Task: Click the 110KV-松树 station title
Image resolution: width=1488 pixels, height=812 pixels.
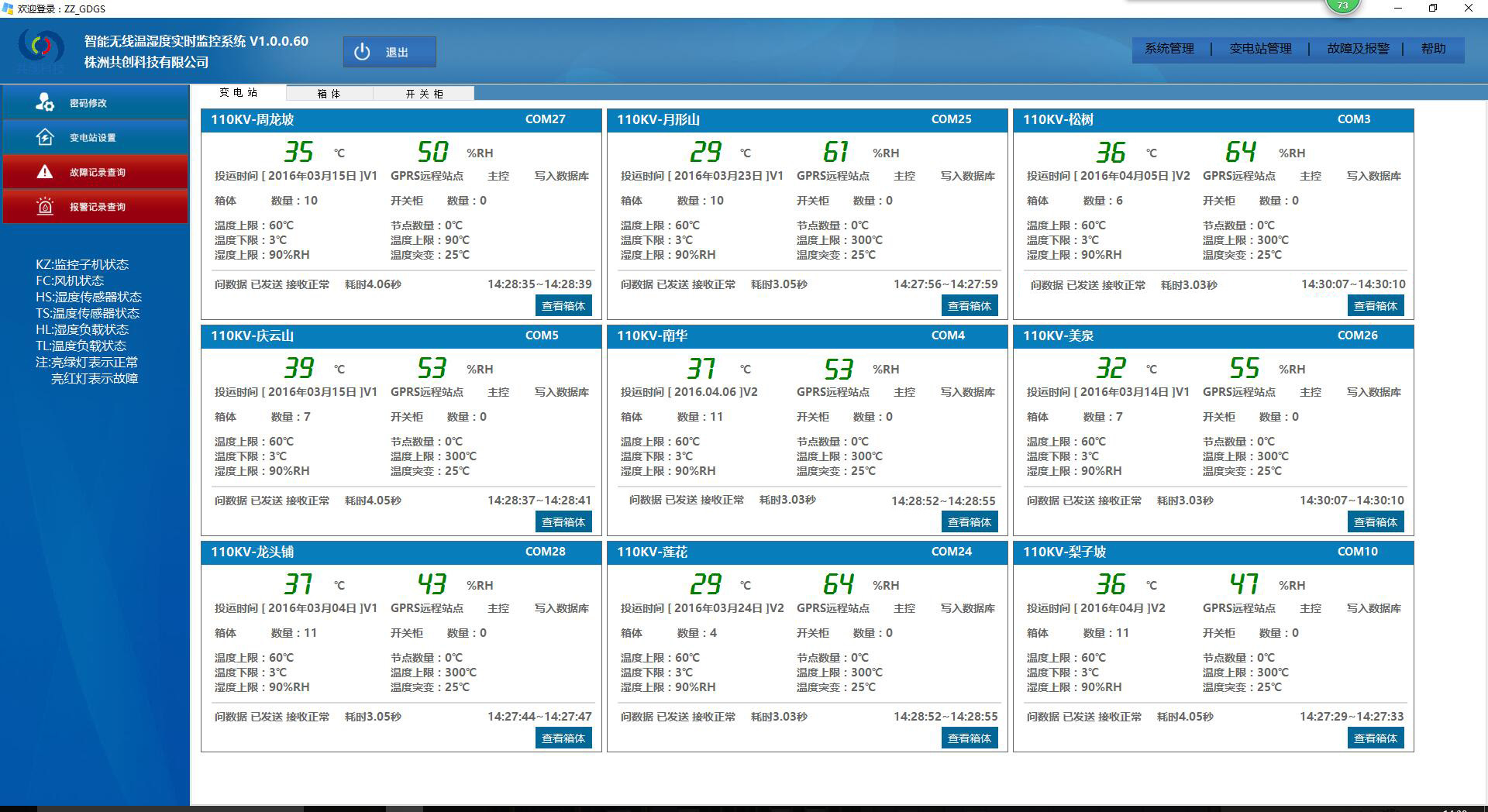Action: coord(1059,120)
